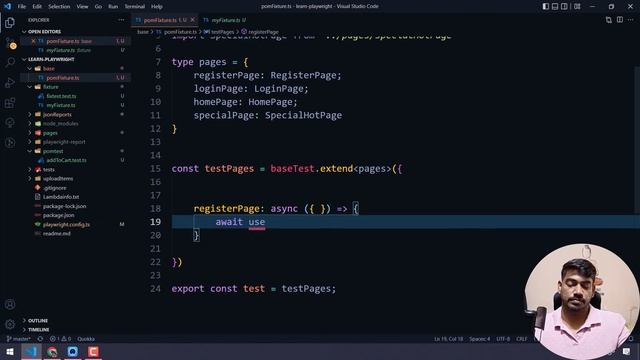Open the Go menu
Screen dimensions: 640x360
tap(98, 7)
